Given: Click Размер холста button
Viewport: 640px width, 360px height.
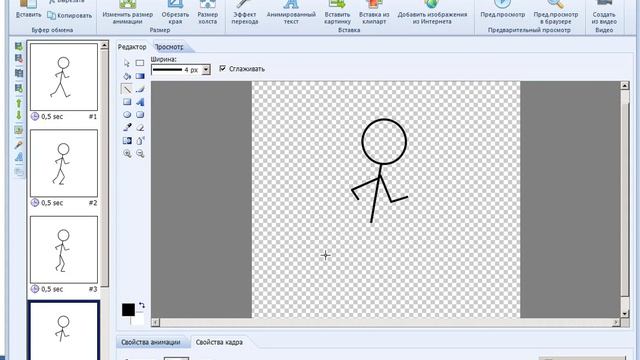Looking at the screenshot, I should (207, 13).
